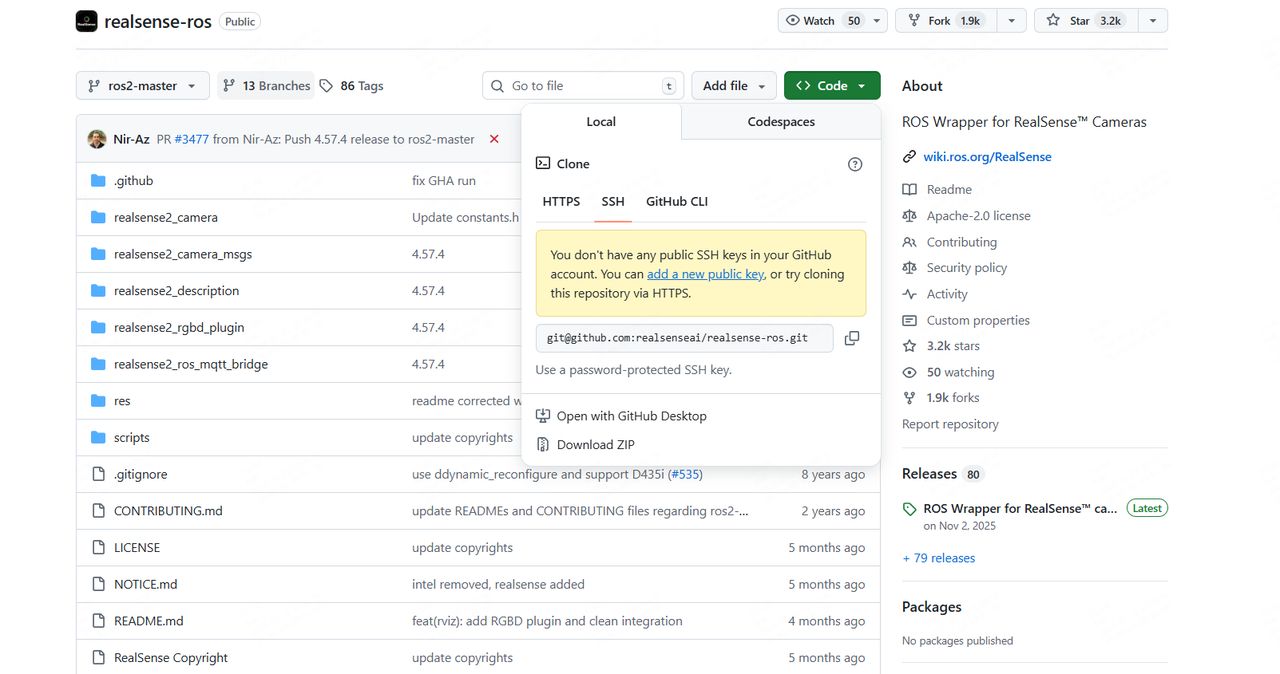The image size is (1280, 674).
Task: Click the RealSense repository logo
Action: tap(87, 21)
